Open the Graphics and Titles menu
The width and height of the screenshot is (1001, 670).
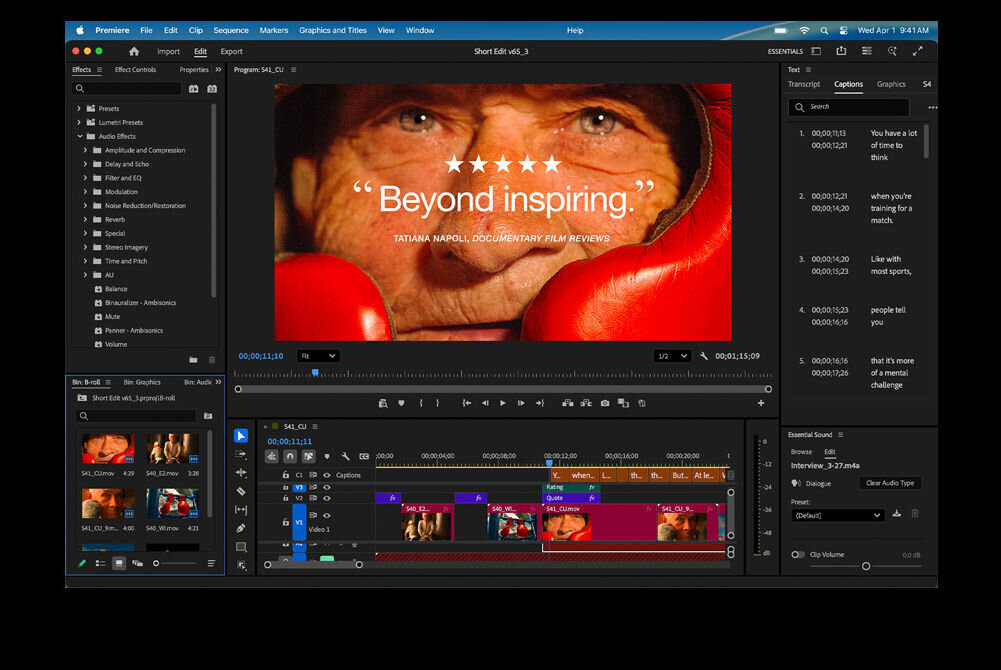[332, 30]
